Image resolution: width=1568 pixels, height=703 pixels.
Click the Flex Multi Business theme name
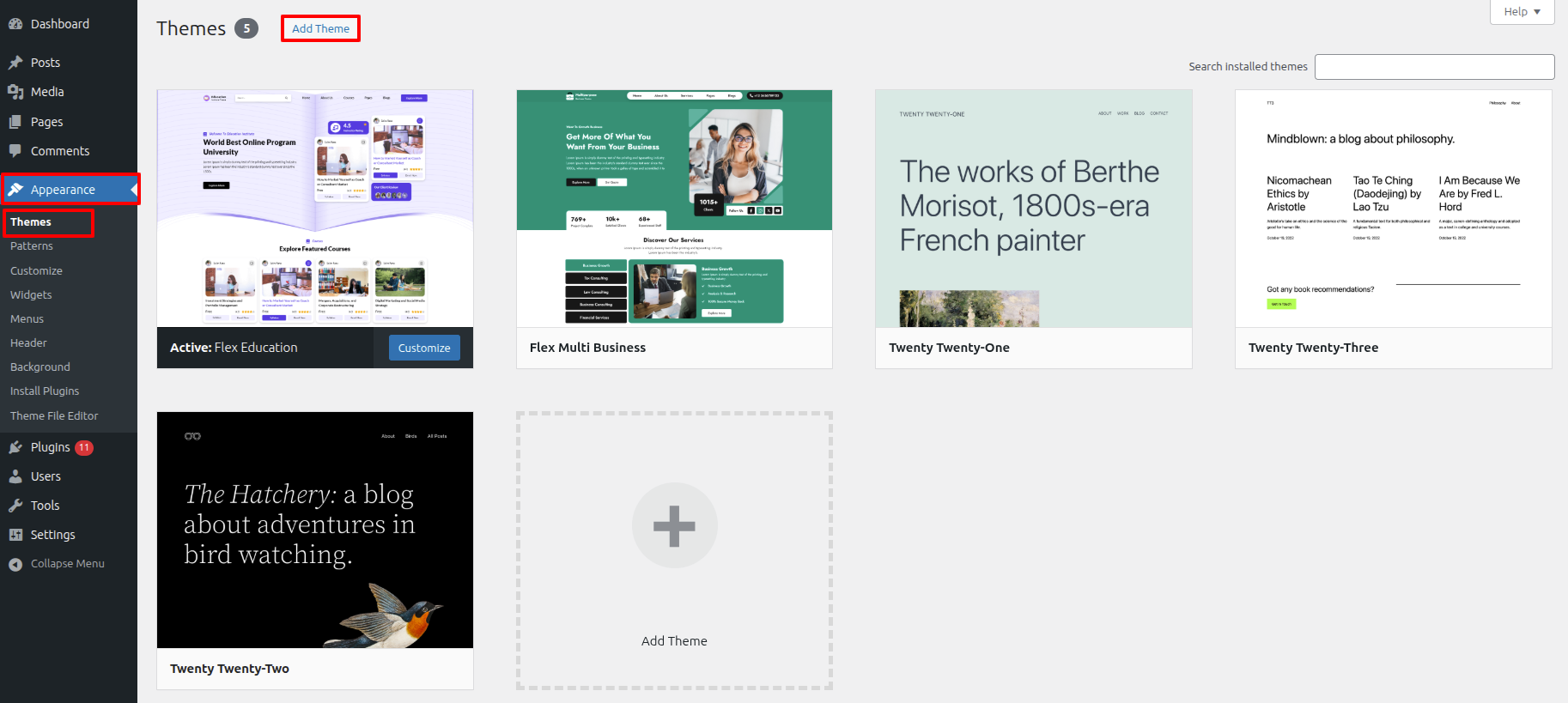587,348
